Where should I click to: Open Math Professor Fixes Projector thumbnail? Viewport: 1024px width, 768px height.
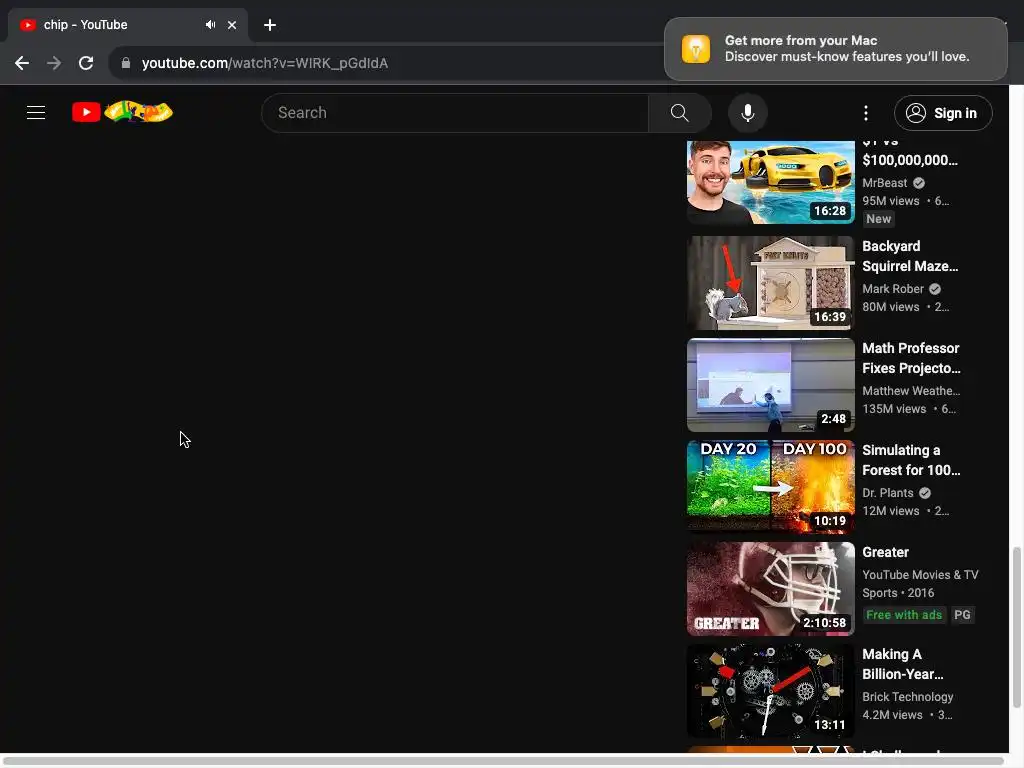coord(771,385)
